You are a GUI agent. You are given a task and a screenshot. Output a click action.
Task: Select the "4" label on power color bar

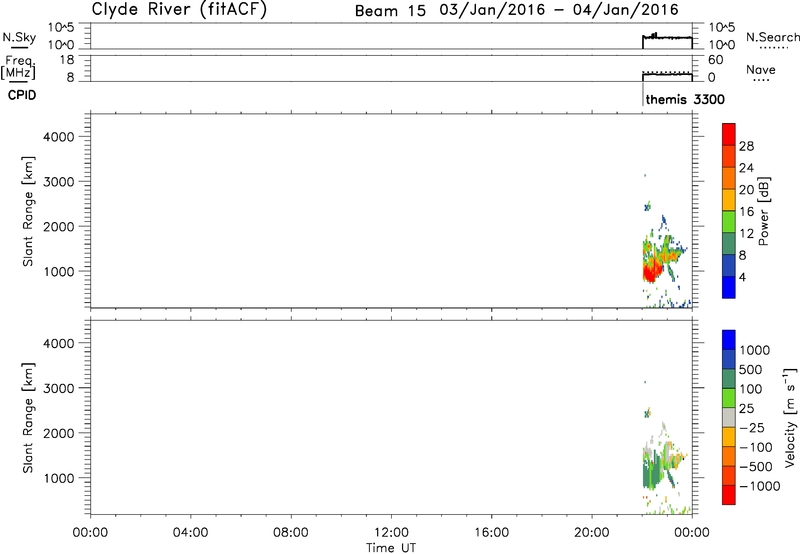tap(742, 278)
